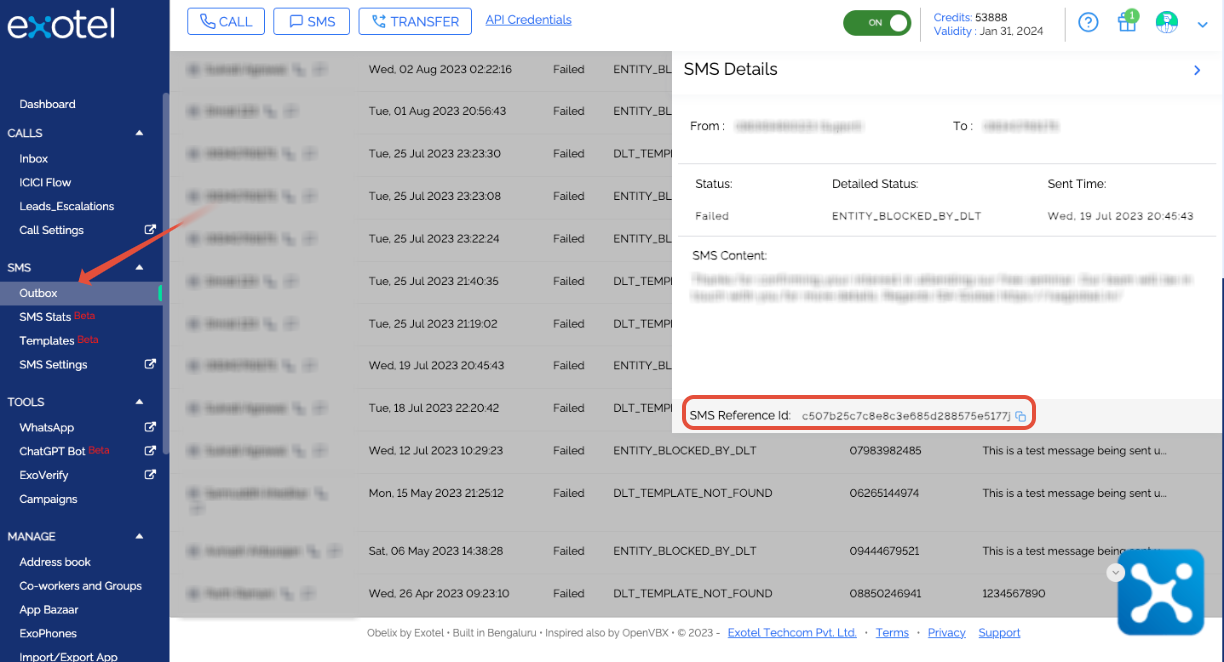1224x662 pixels.
Task: Open the user profile avatar
Action: [x=1166, y=22]
